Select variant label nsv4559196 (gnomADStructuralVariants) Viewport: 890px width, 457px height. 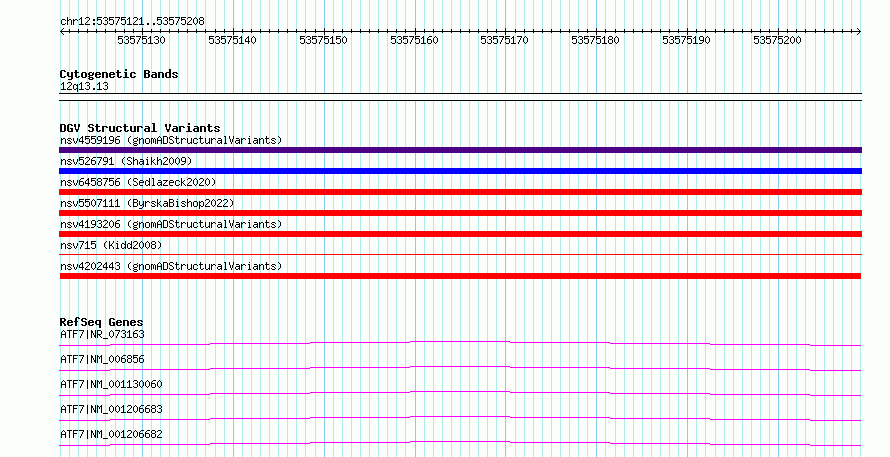tap(171, 140)
